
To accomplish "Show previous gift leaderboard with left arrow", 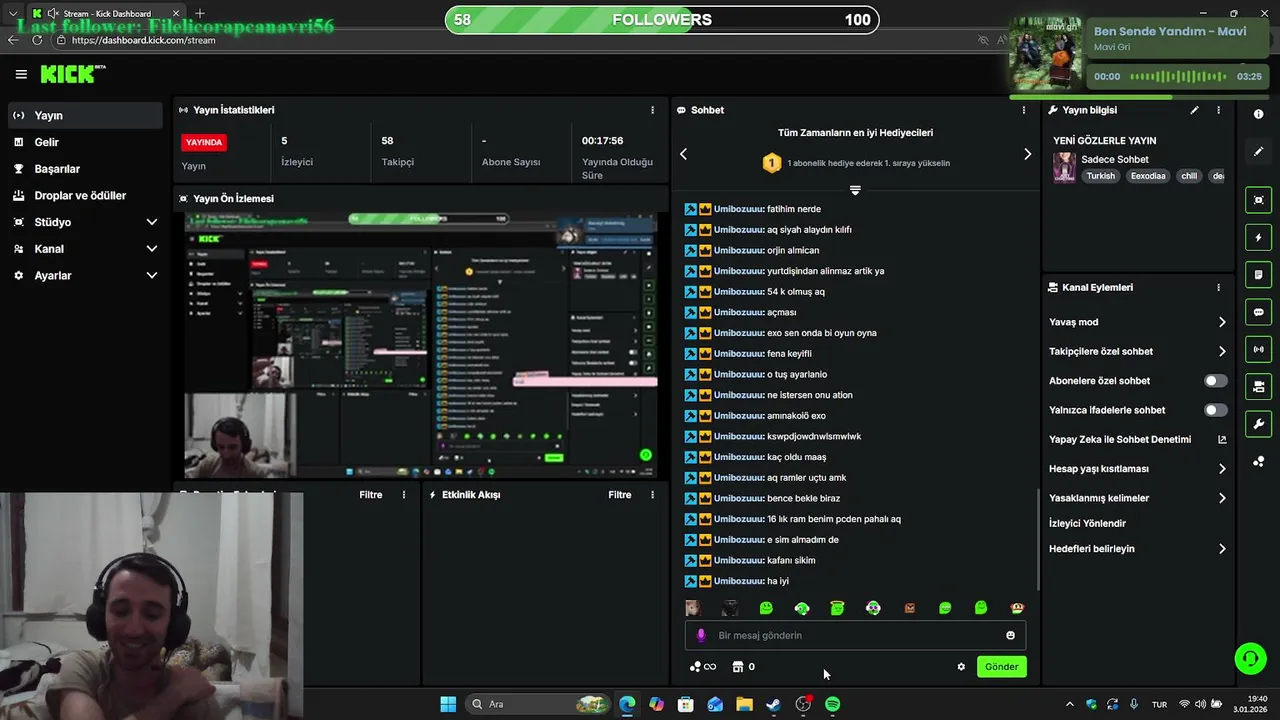I will 684,154.
